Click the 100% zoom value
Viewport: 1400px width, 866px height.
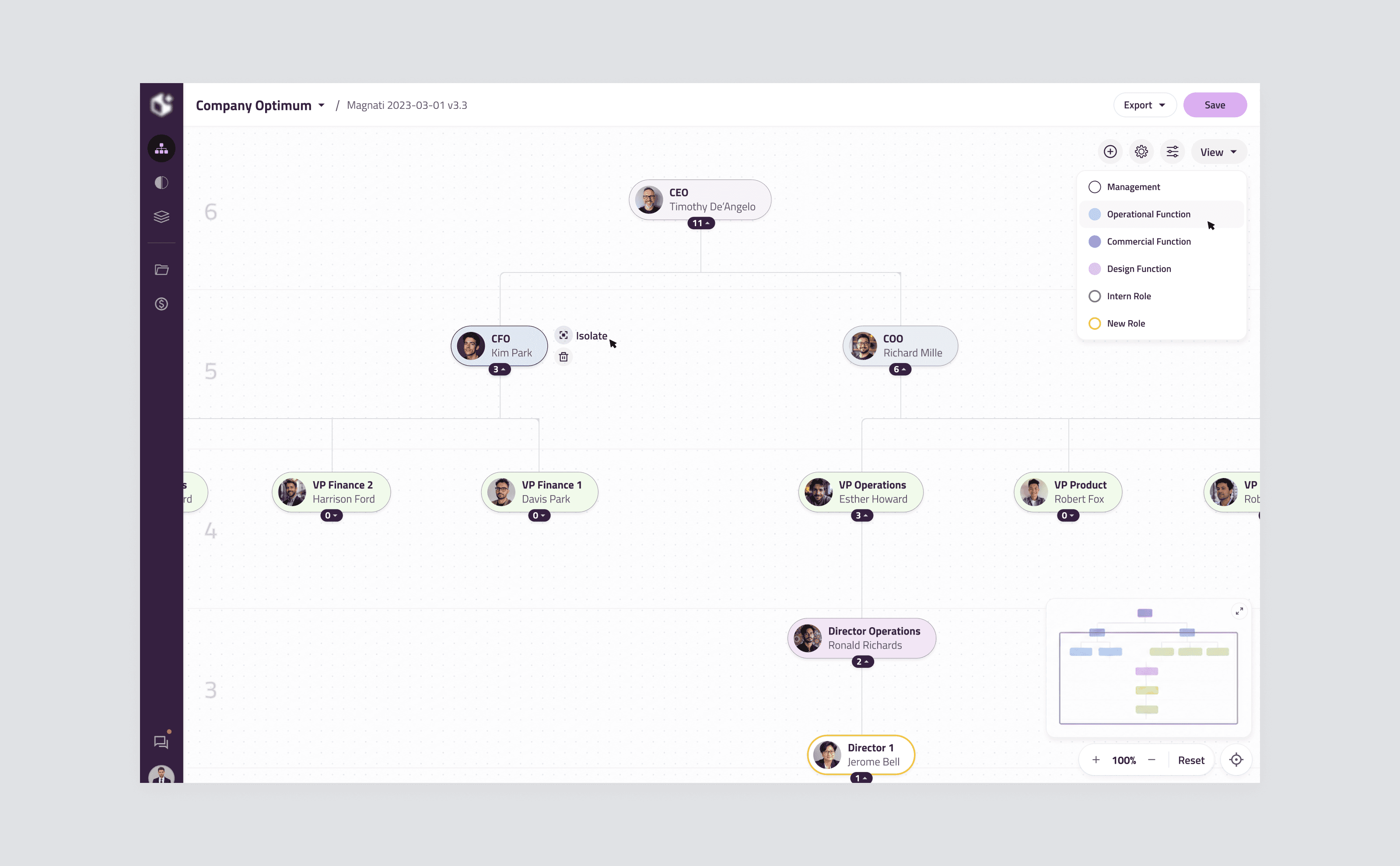(x=1123, y=760)
